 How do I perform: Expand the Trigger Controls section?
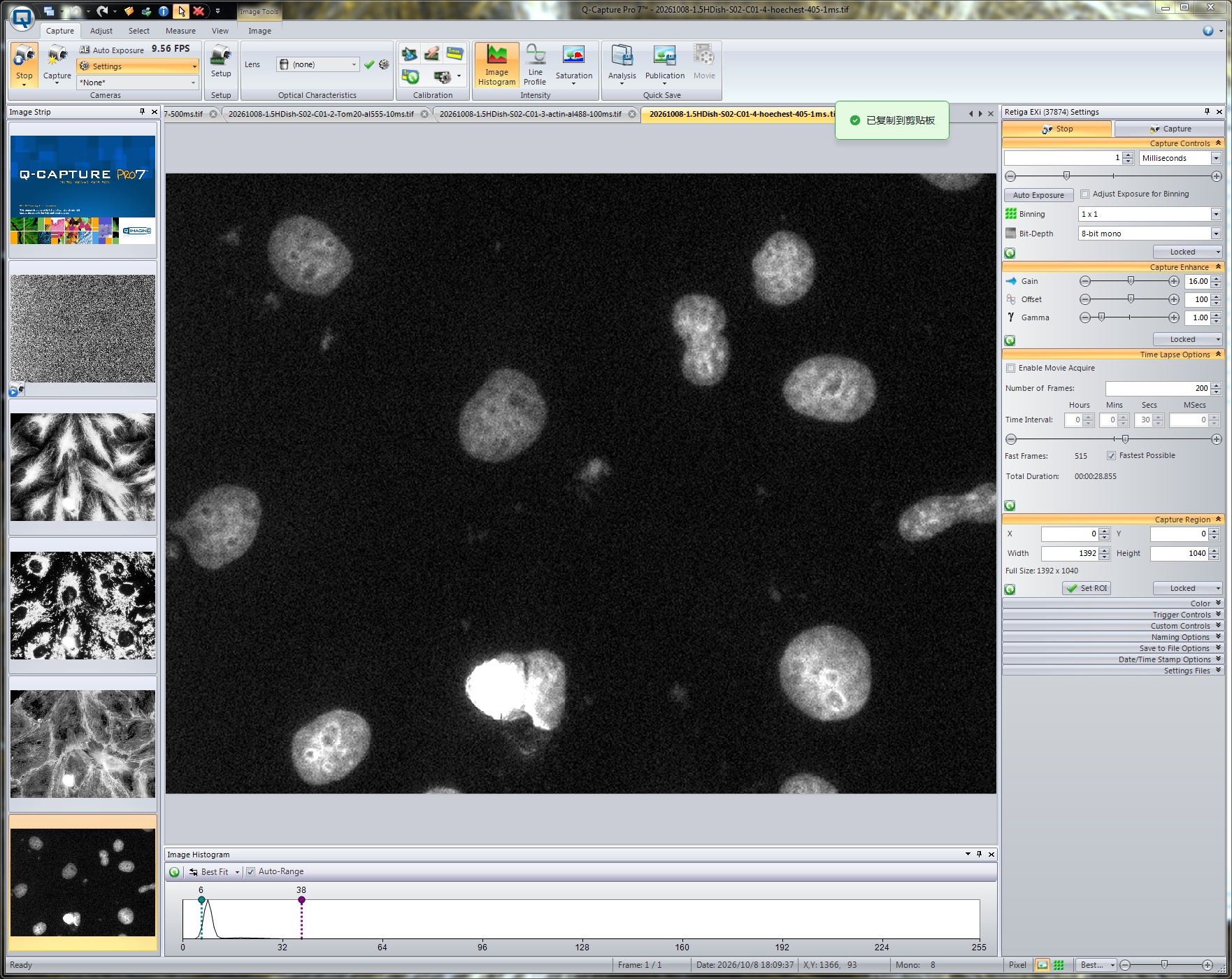coord(1112,615)
